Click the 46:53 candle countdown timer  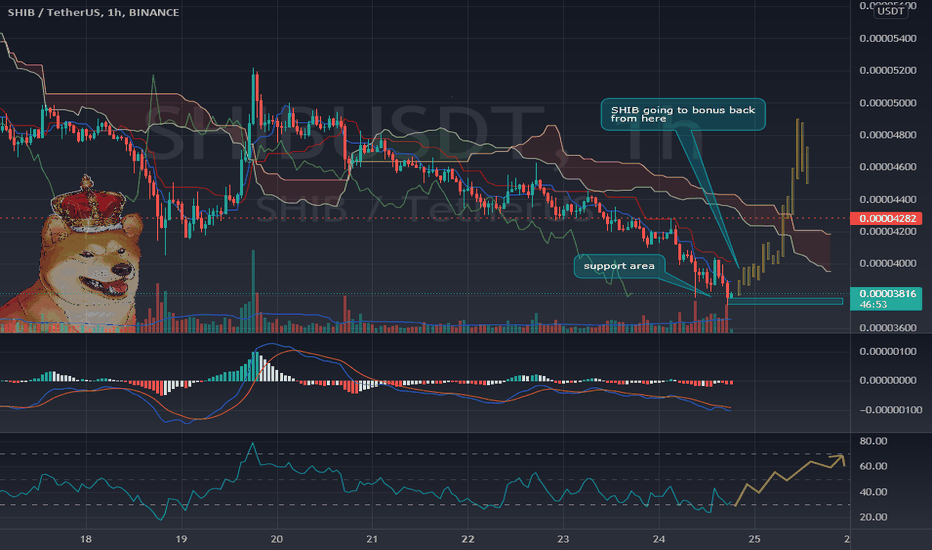[873, 304]
